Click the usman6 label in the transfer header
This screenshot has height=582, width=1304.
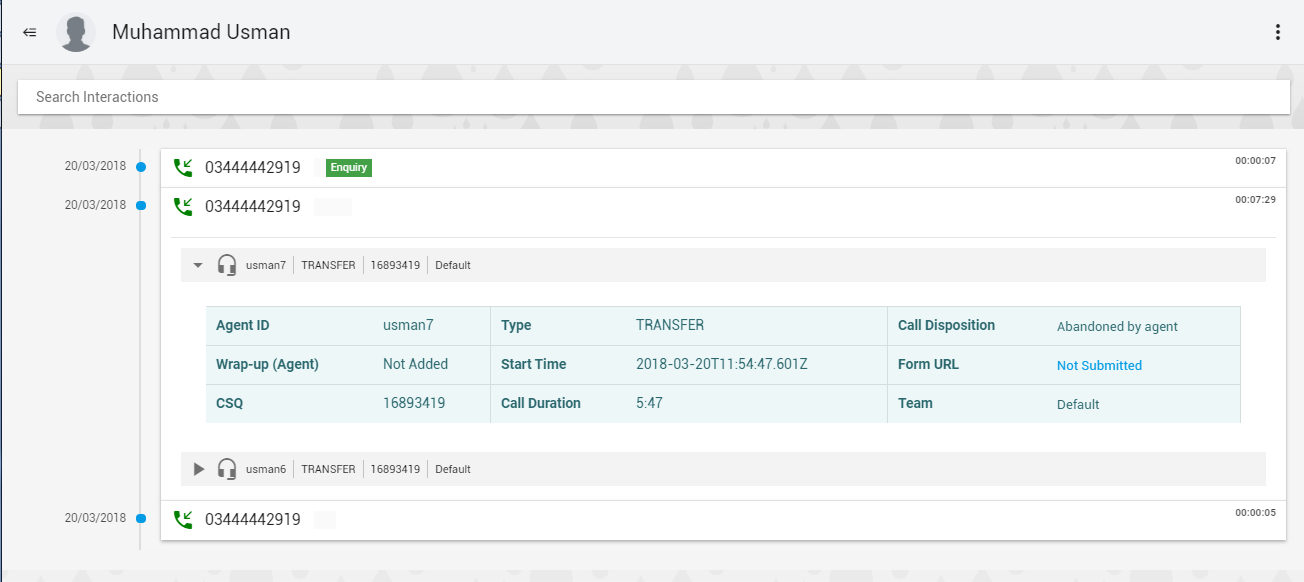pos(266,470)
